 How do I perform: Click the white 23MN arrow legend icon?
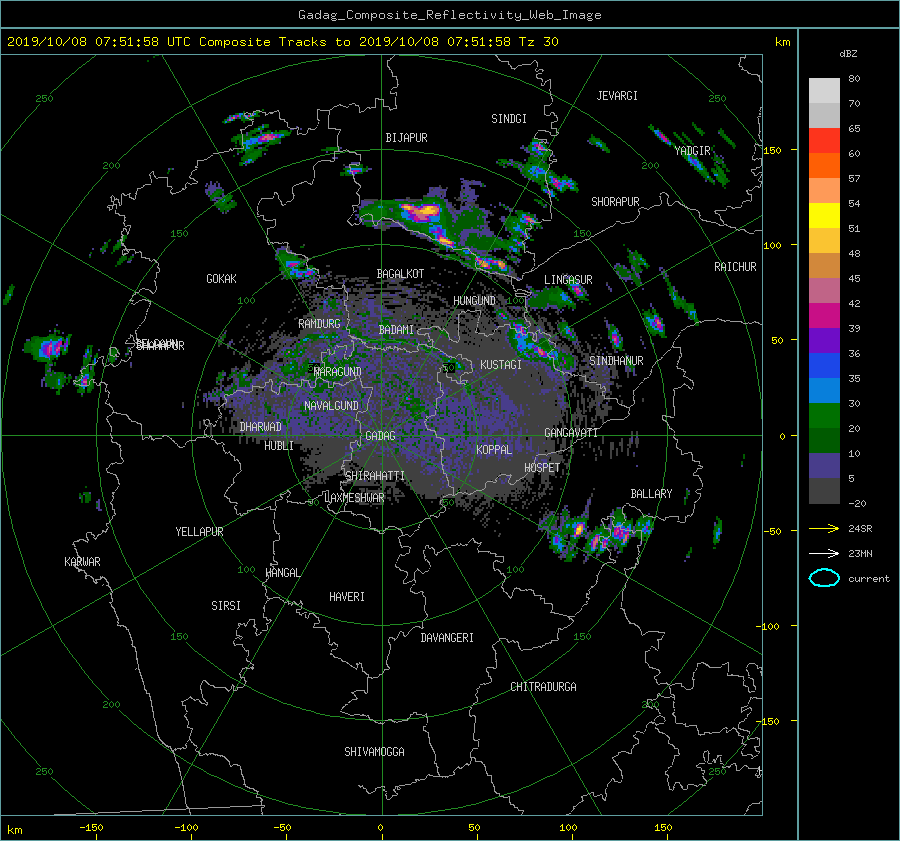tap(824, 553)
